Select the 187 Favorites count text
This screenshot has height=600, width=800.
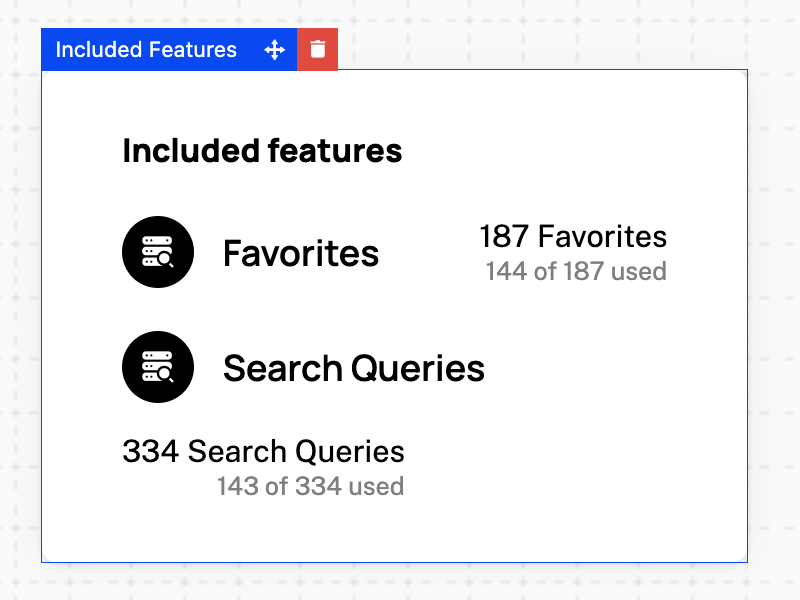click(x=574, y=237)
